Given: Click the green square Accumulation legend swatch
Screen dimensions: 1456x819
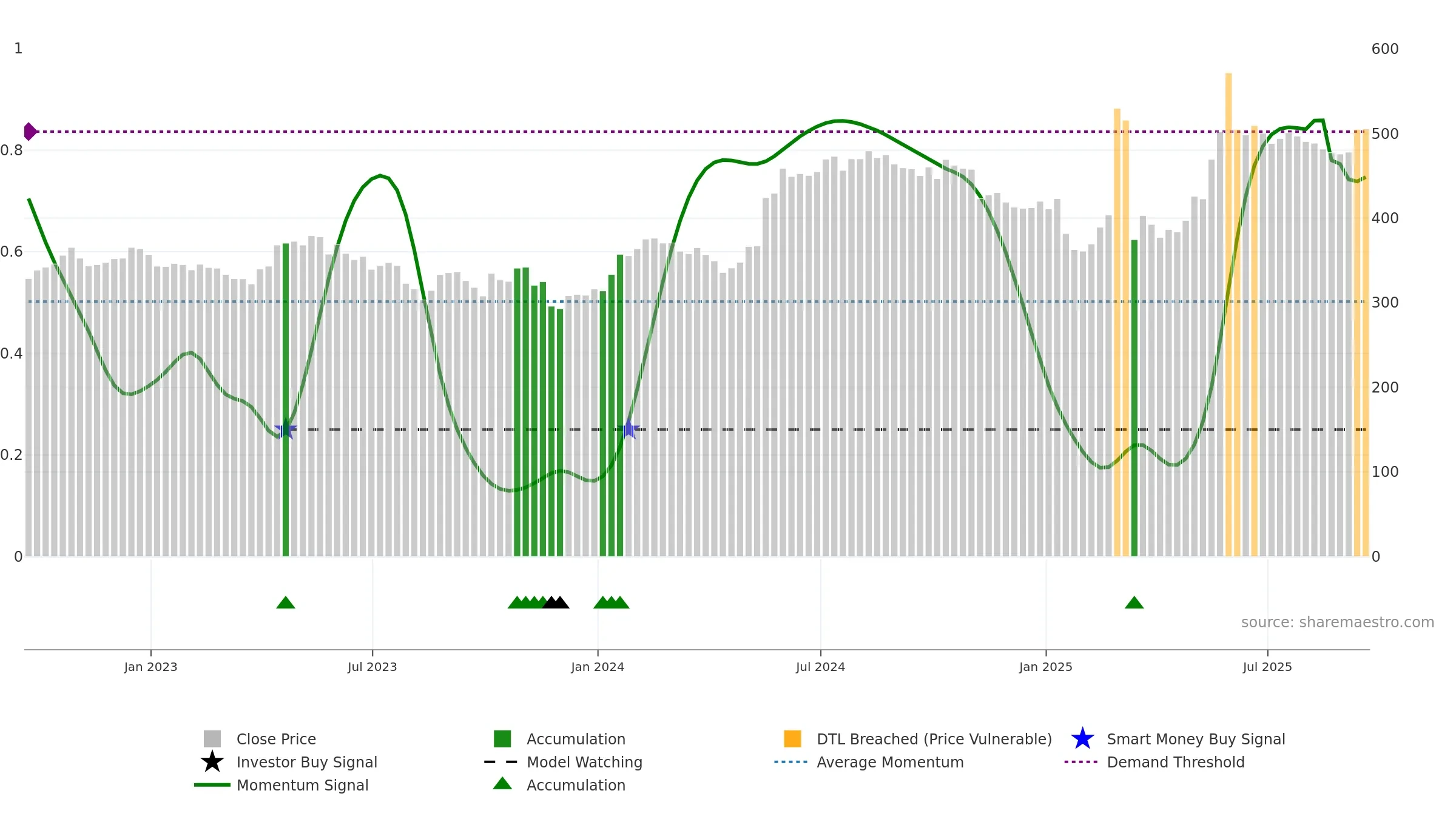Looking at the screenshot, I should 502,739.
